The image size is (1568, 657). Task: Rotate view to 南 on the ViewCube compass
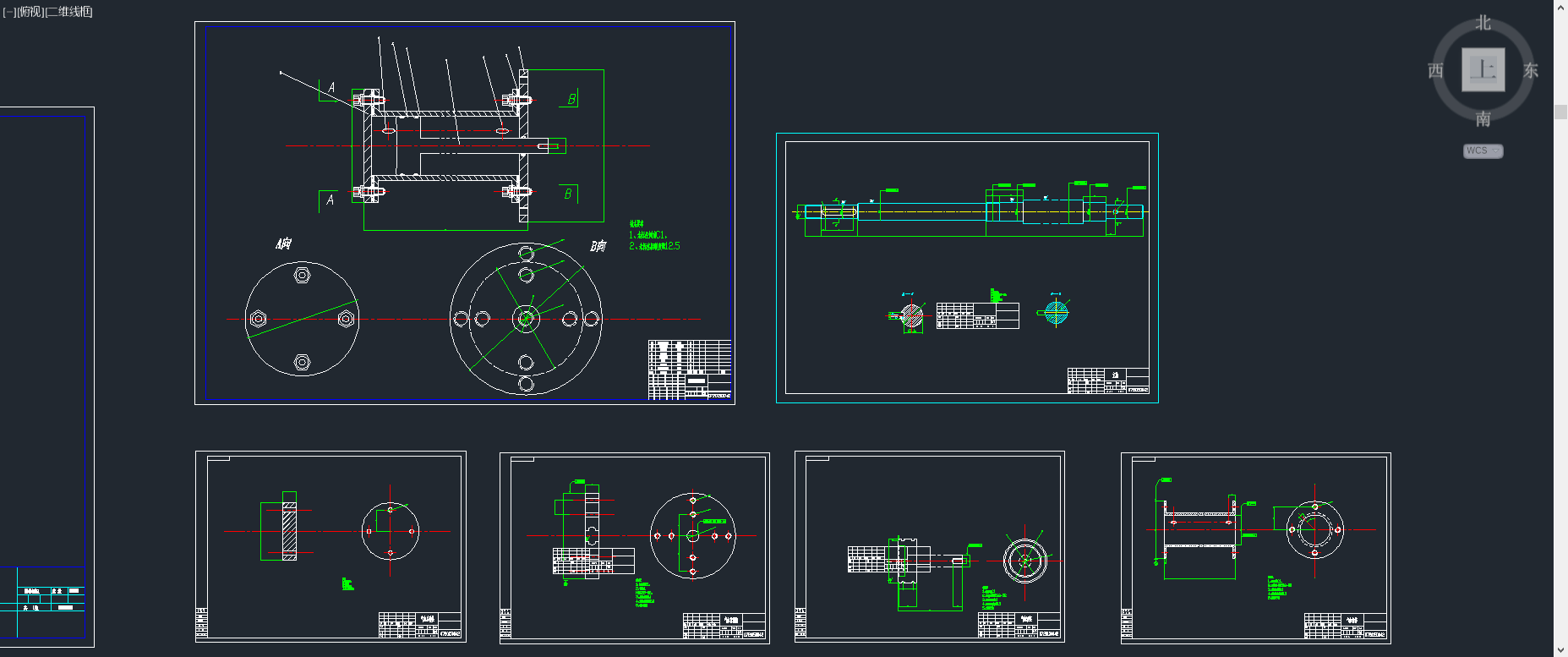click(1483, 119)
